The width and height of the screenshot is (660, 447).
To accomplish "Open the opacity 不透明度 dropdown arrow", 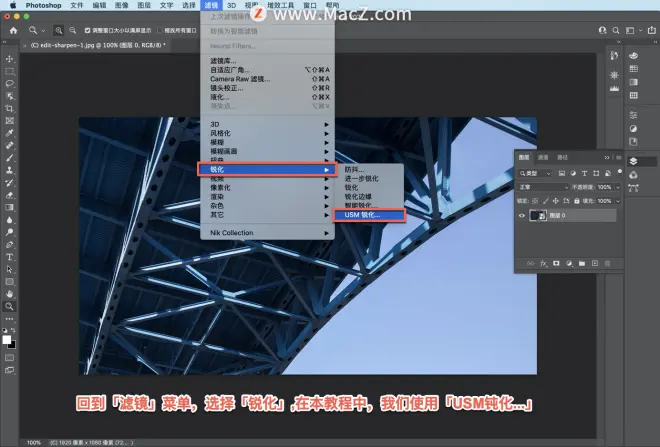I will [618, 187].
